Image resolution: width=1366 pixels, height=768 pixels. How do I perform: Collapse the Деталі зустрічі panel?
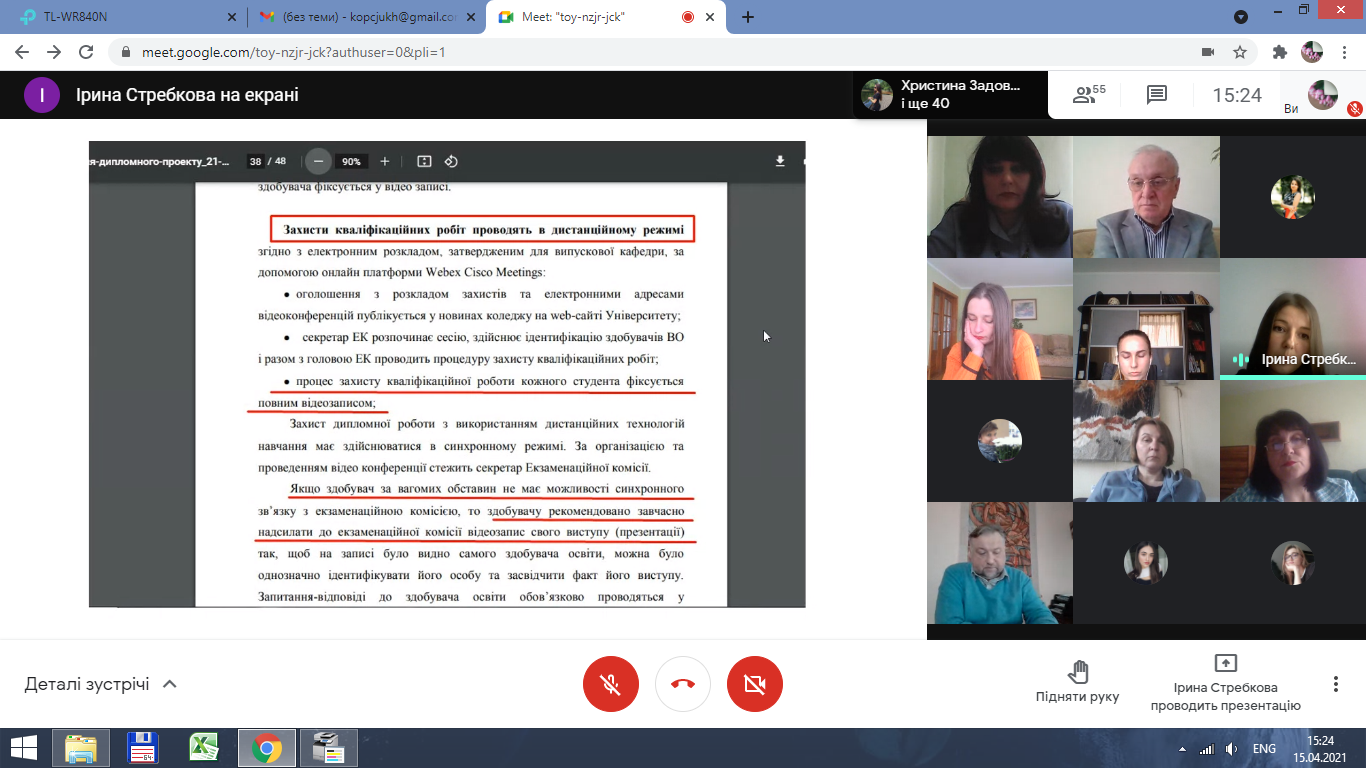pyautogui.click(x=168, y=684)
